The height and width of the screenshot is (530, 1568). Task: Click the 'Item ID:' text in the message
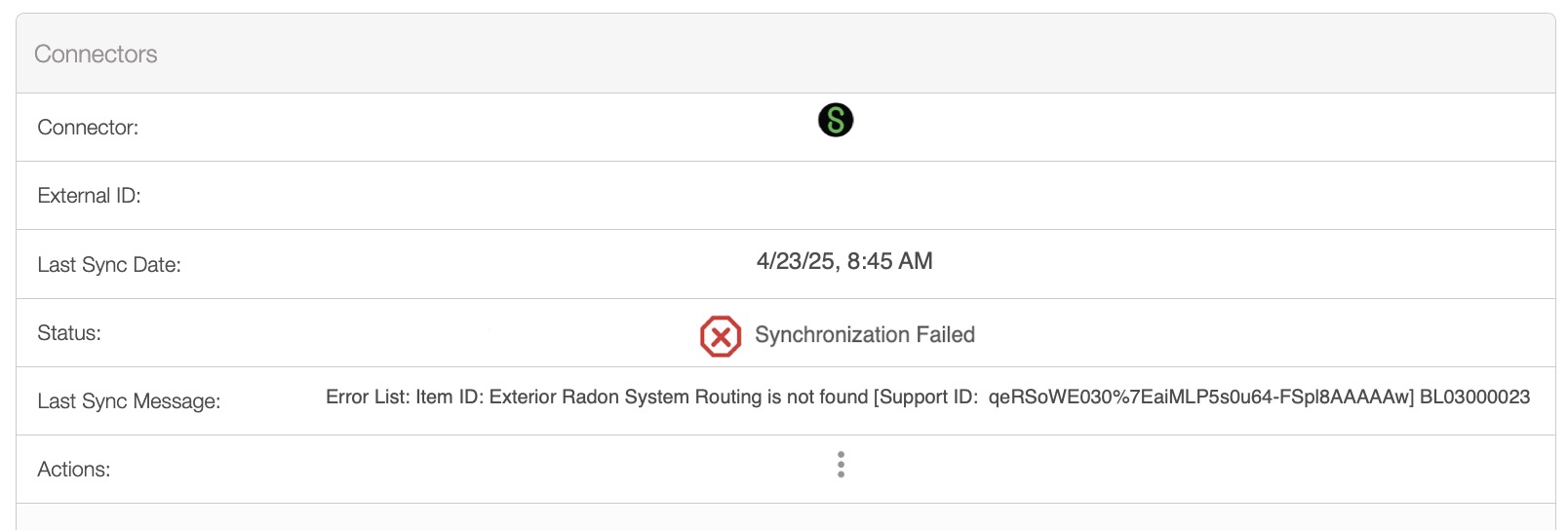450,397
